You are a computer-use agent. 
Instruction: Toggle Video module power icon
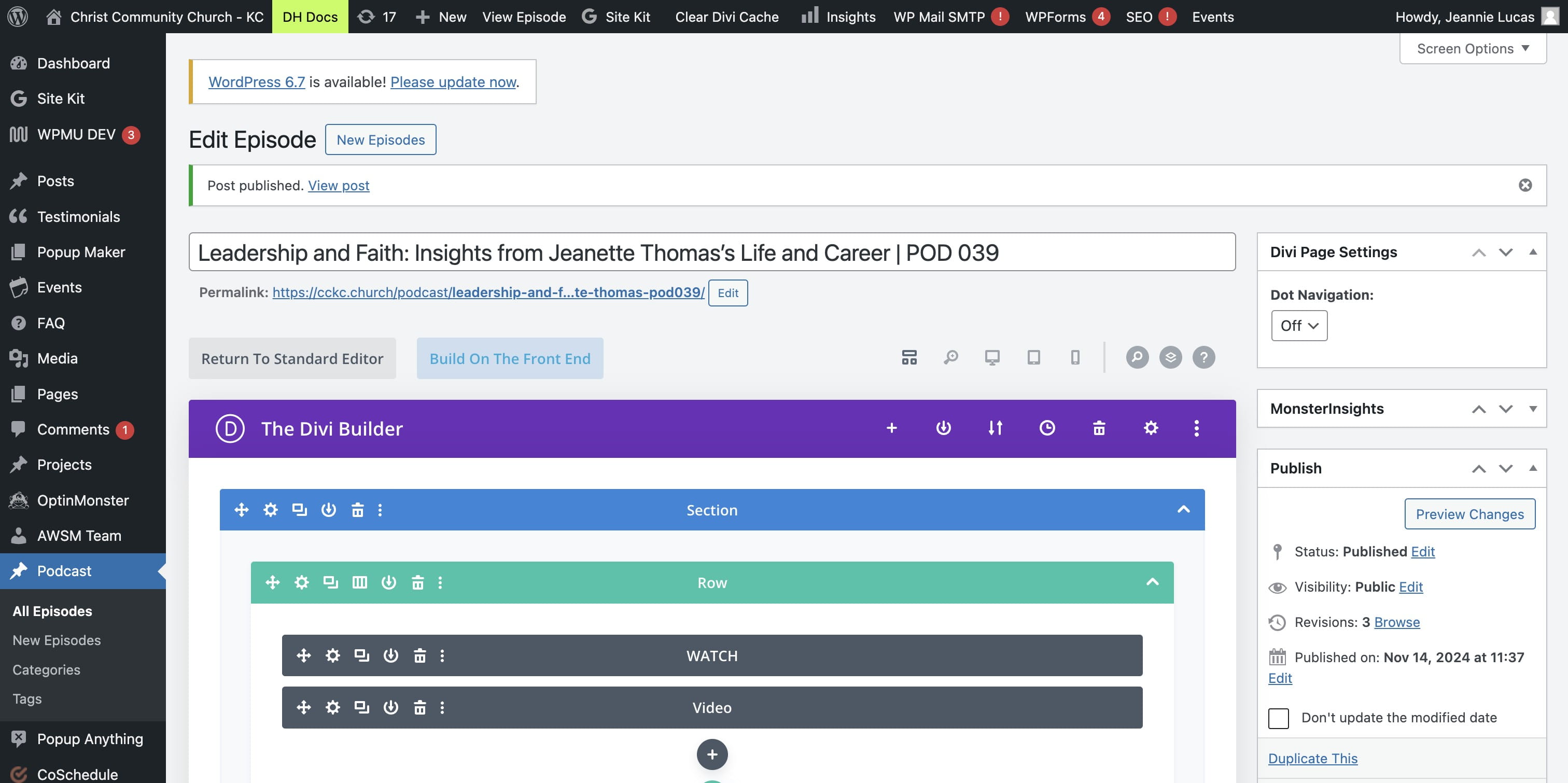[x=391, y=707]
